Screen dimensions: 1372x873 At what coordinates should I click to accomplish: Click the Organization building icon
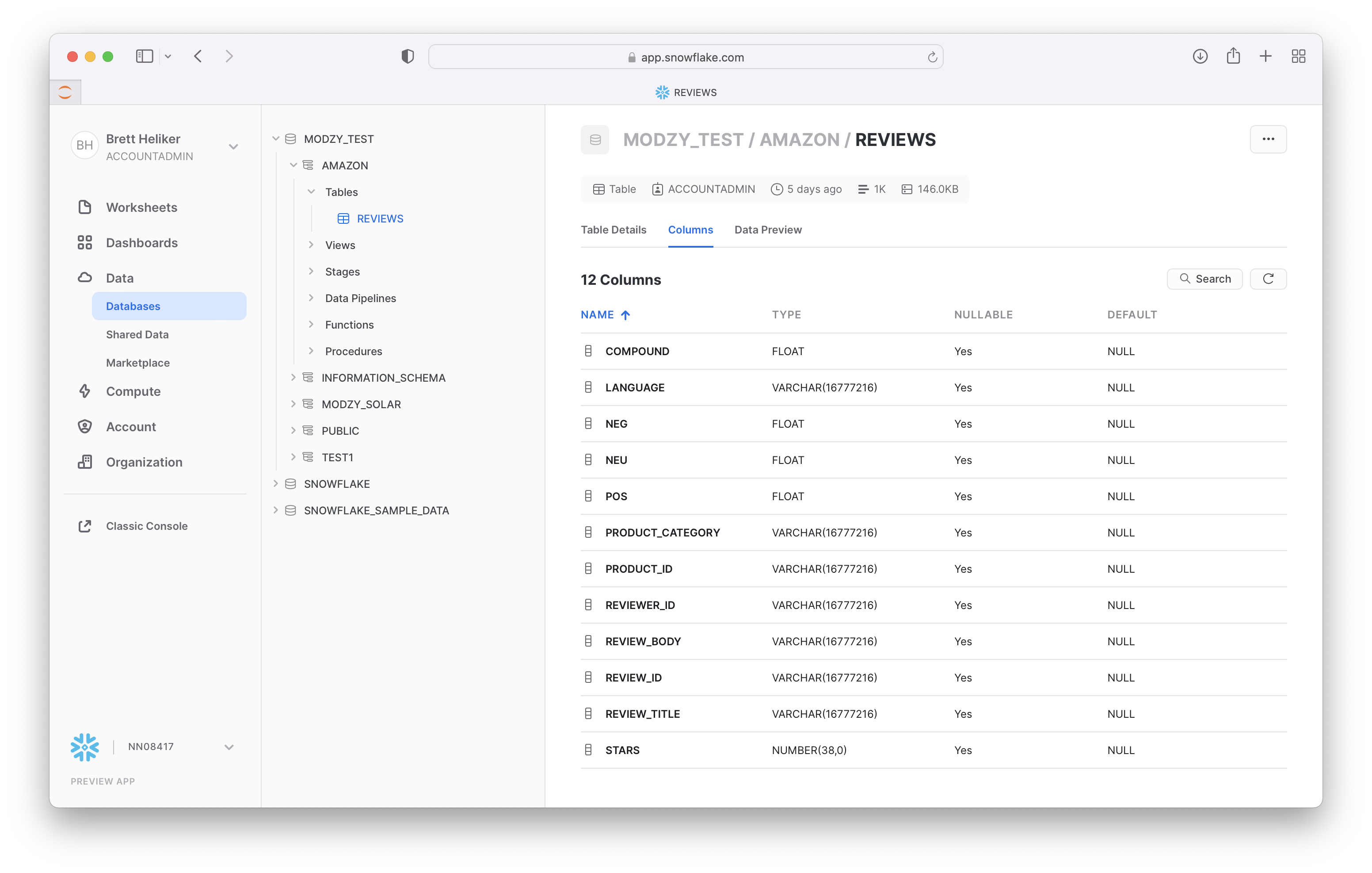[x=85, y=463]
